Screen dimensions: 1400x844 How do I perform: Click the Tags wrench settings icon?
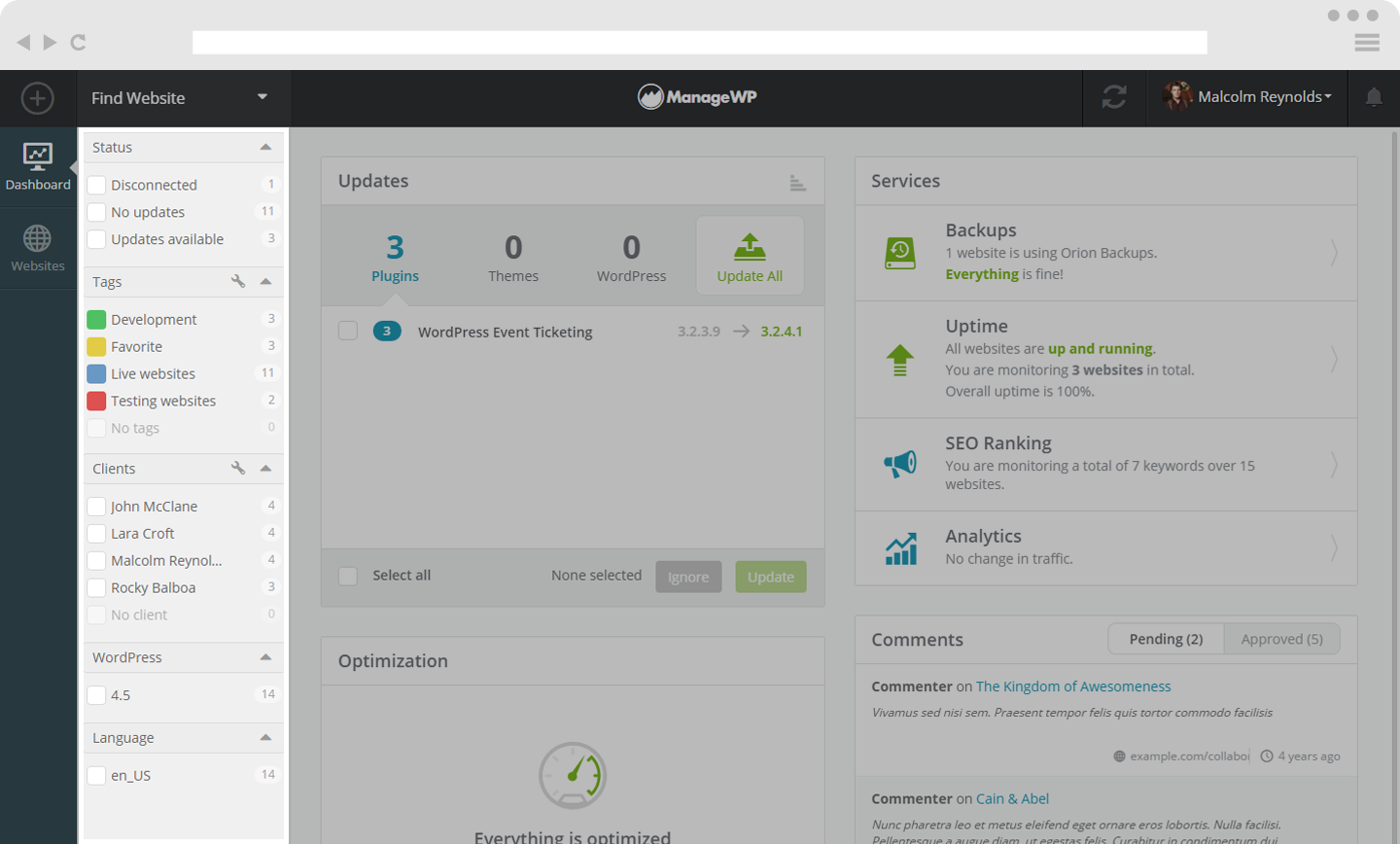238,281
